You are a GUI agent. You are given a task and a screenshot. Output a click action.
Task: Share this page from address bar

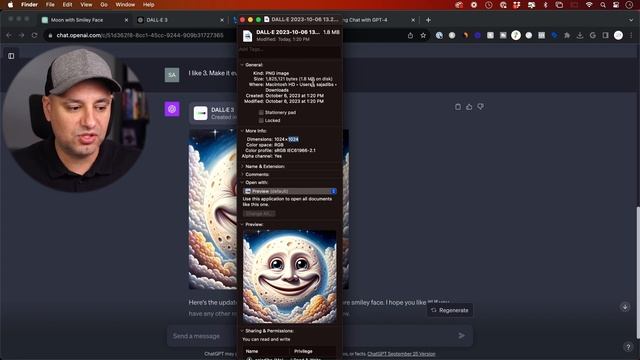[410, 36]
